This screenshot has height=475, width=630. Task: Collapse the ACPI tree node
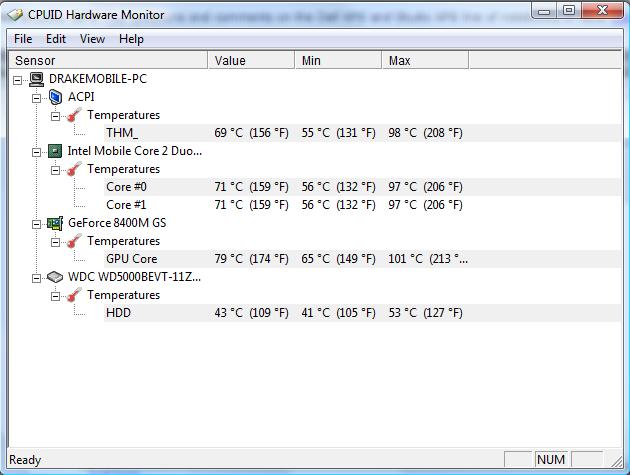point(37,98)
